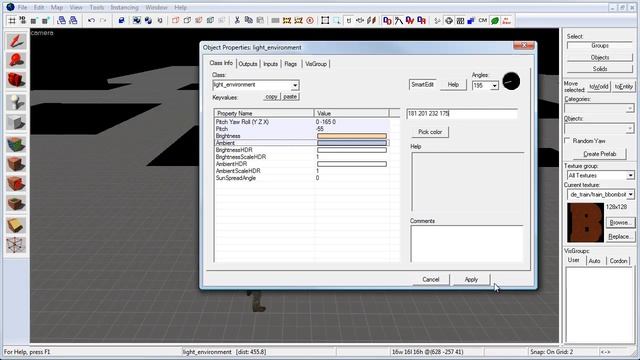Click the keyvalues copy button

click(271, 97)
